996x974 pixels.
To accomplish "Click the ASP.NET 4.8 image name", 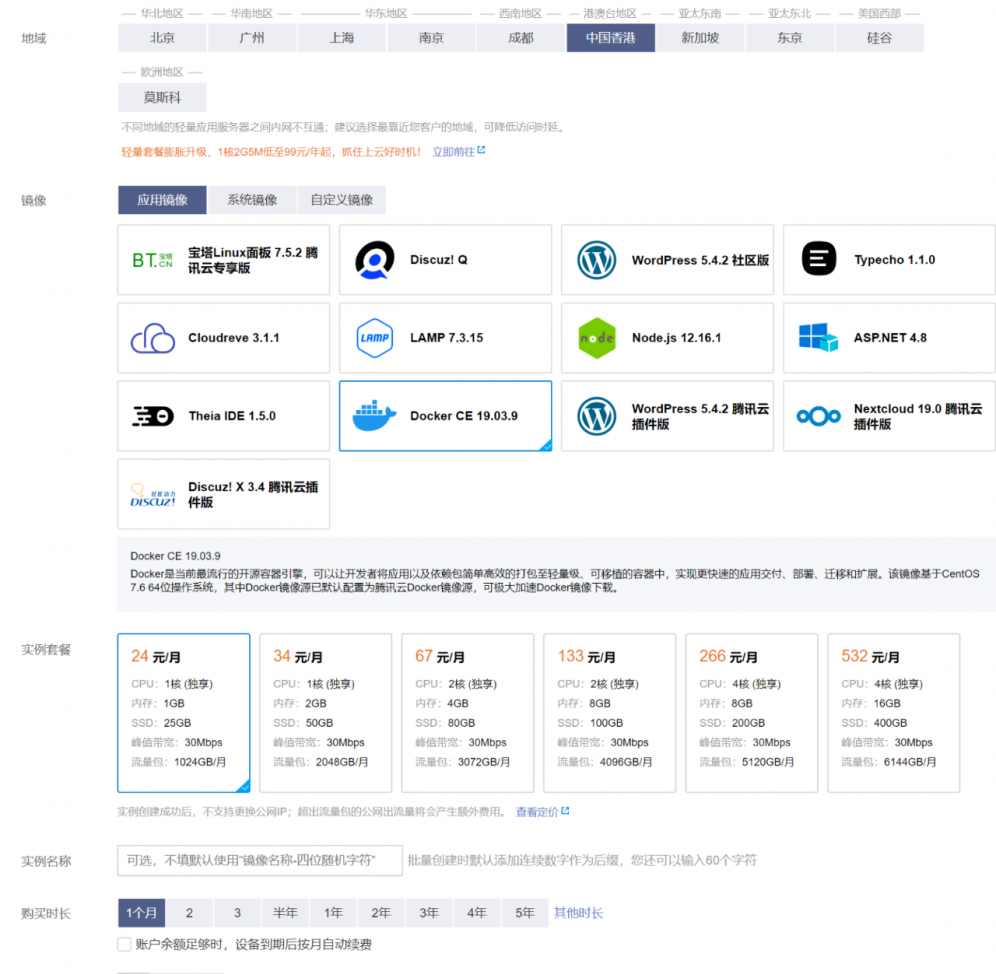I will (x=890, y=338).
